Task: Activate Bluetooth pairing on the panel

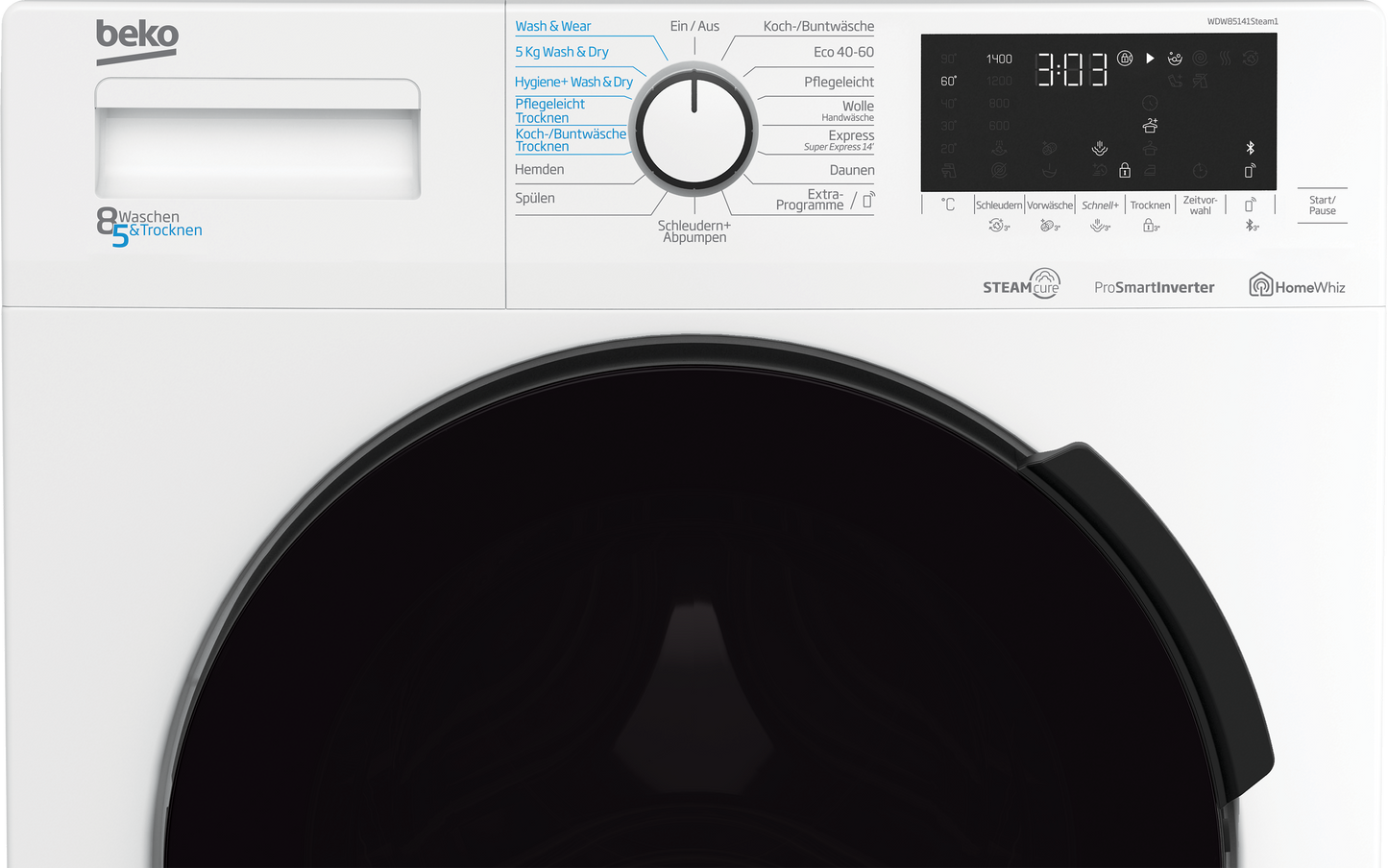Action: click(x=1251, y=225)
